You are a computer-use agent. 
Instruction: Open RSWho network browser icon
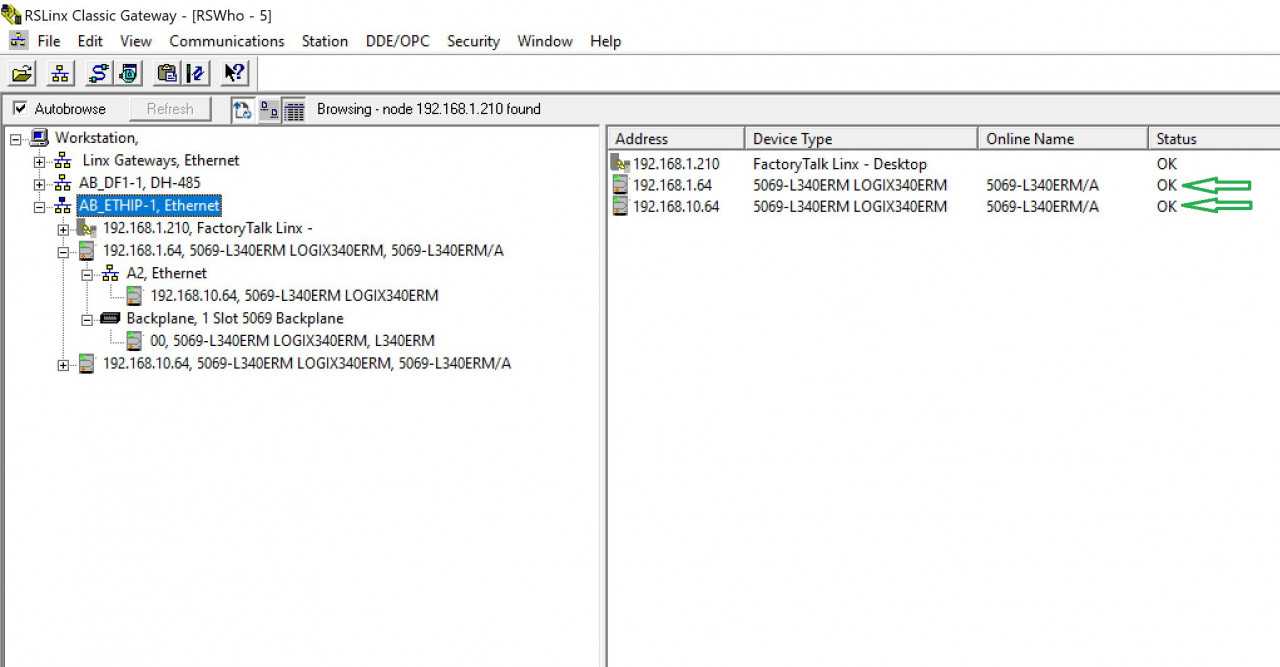(60, 73)
